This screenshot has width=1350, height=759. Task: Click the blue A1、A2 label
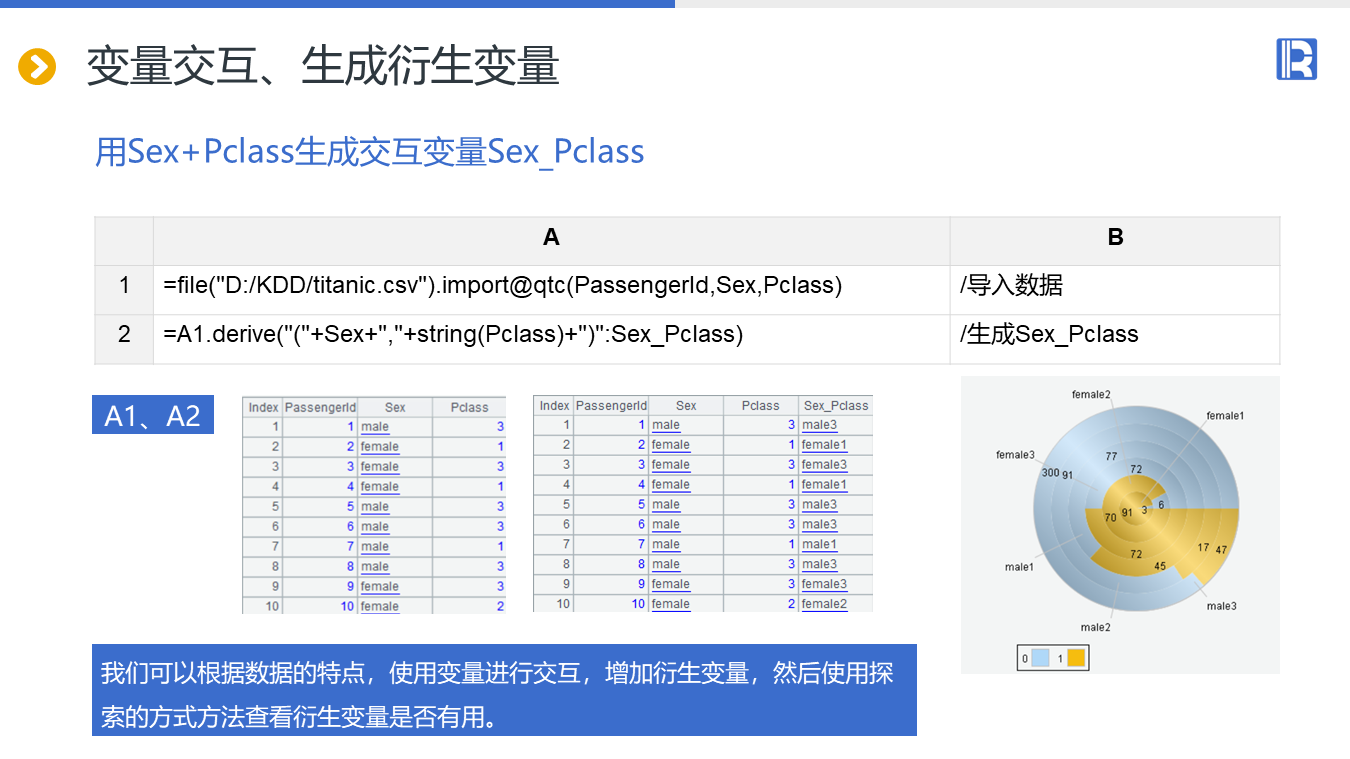[x=153, y=415]
